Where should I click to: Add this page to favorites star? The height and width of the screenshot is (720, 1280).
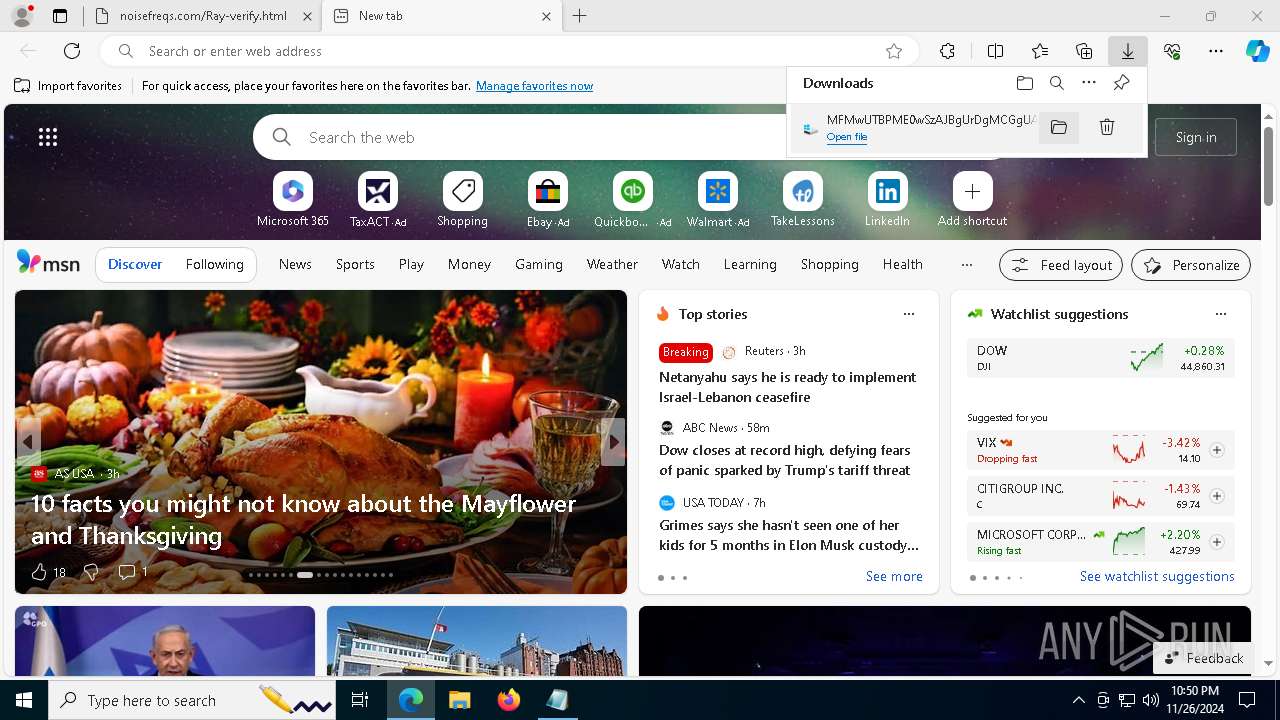click(894, 51)
